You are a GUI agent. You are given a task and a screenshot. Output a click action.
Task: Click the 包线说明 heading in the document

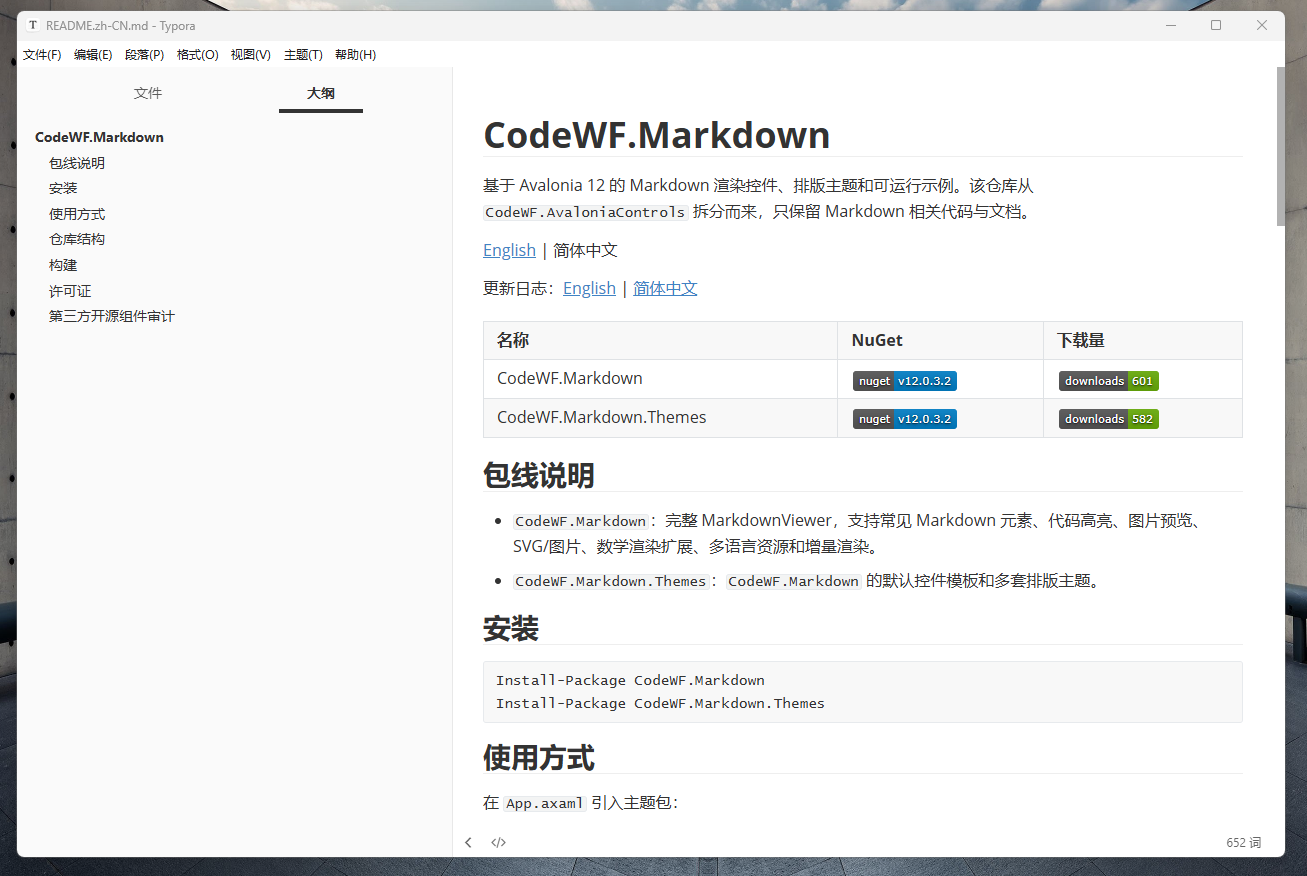[x=538, y=474]
